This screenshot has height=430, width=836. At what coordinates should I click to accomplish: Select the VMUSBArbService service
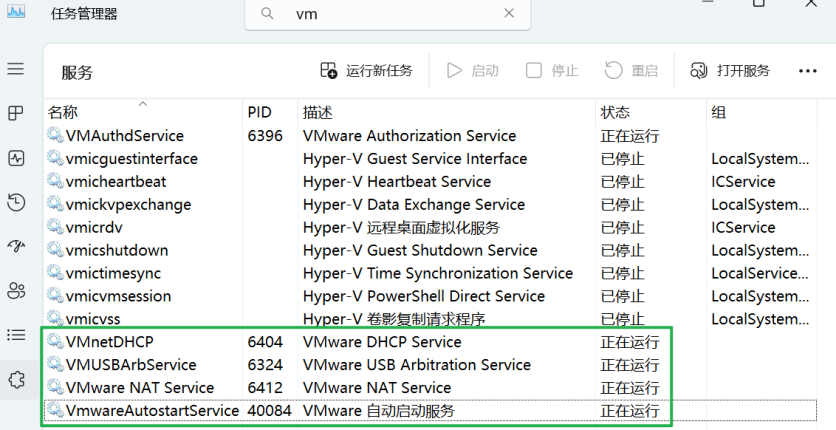pos(431,364)
